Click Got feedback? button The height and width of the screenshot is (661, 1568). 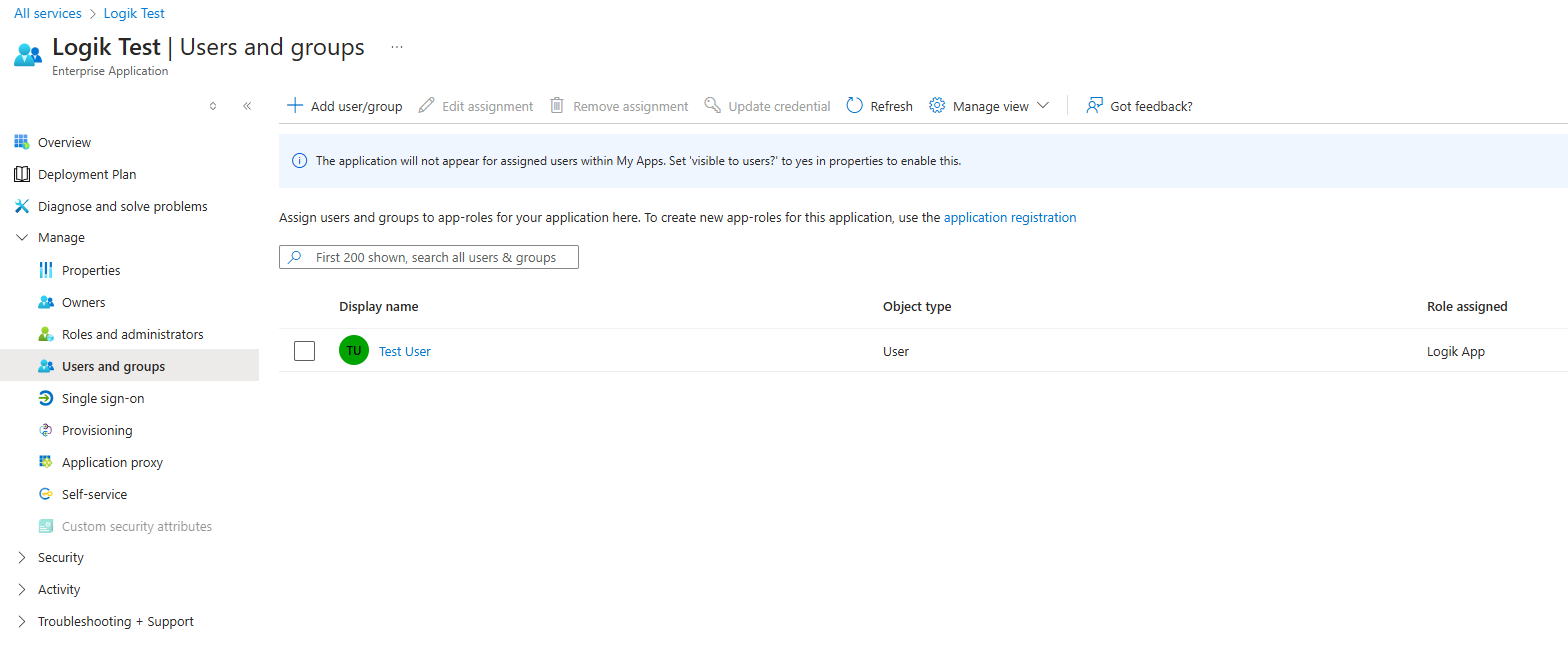point(1140,105)
